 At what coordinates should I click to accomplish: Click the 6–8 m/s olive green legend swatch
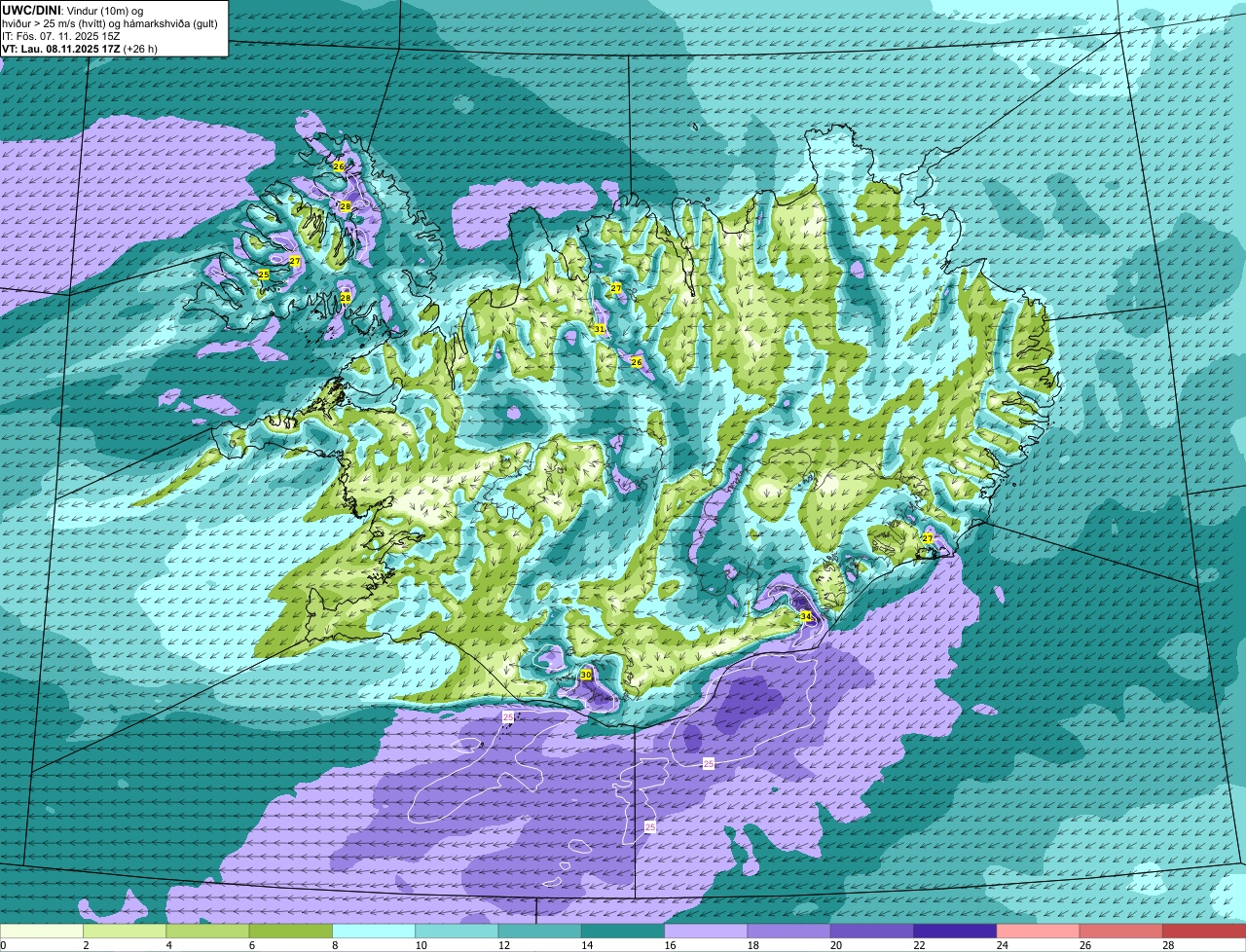[291, 931]
